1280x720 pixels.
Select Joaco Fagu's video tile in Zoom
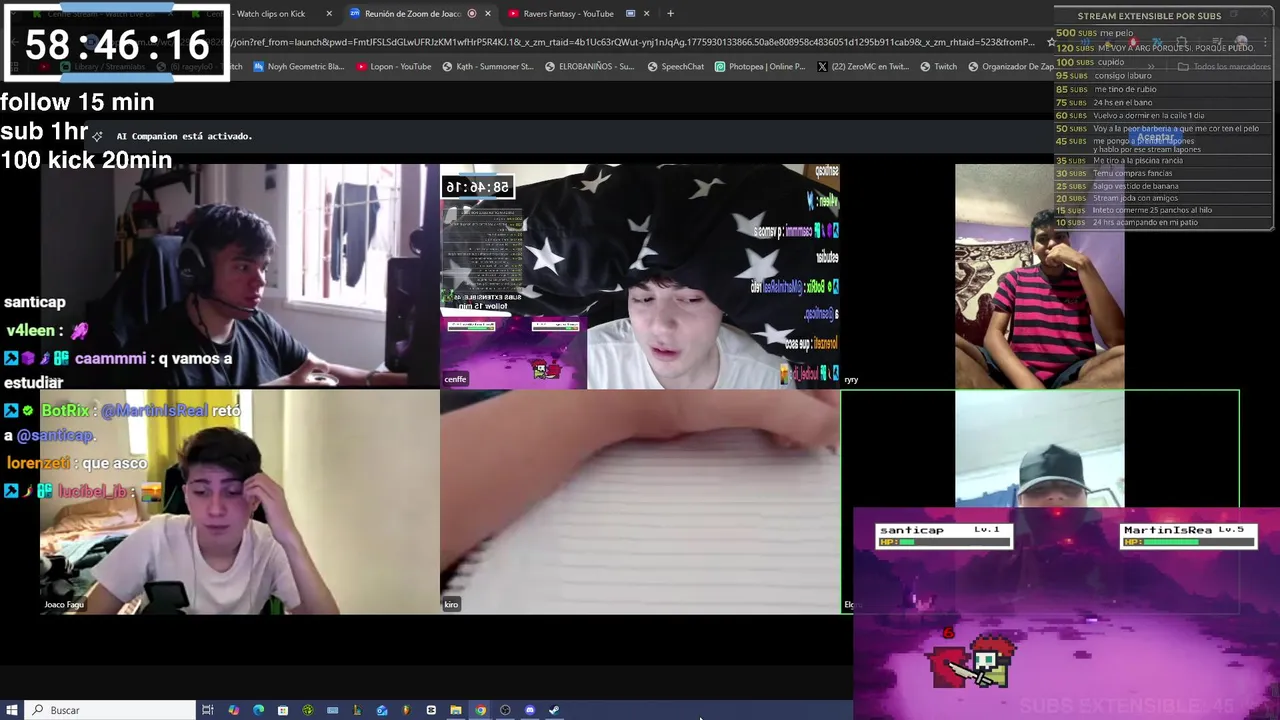[x=240, y=502]
